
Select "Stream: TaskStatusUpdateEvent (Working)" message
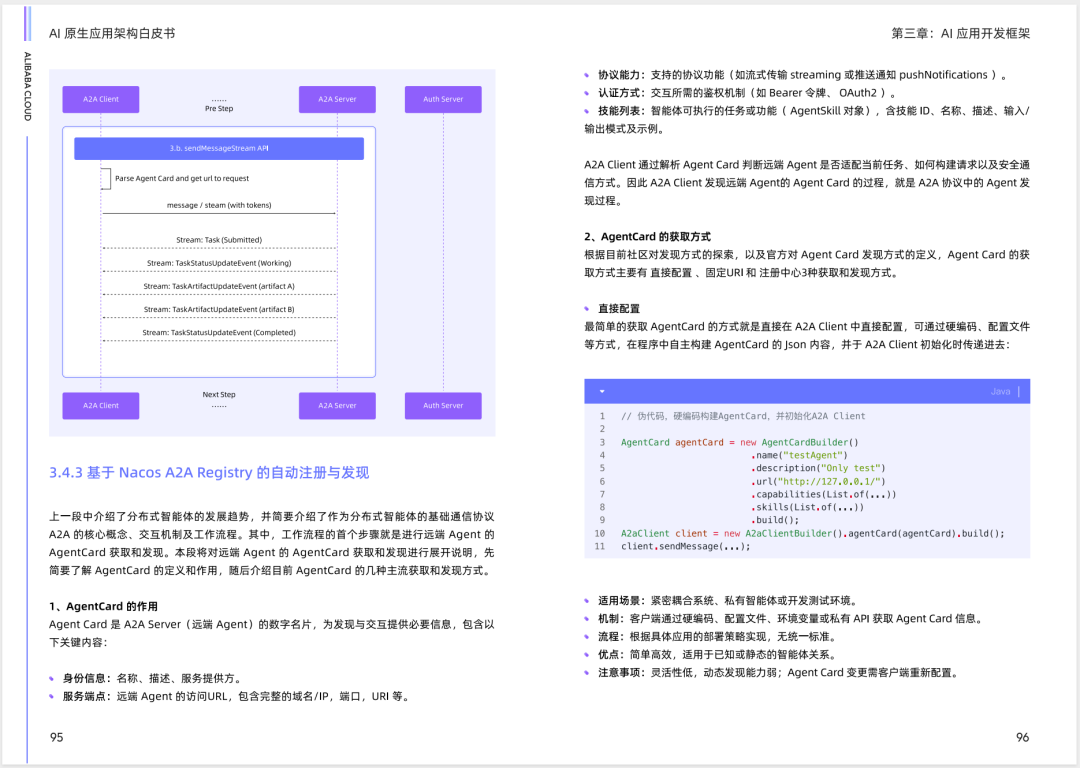pos(219,263)
